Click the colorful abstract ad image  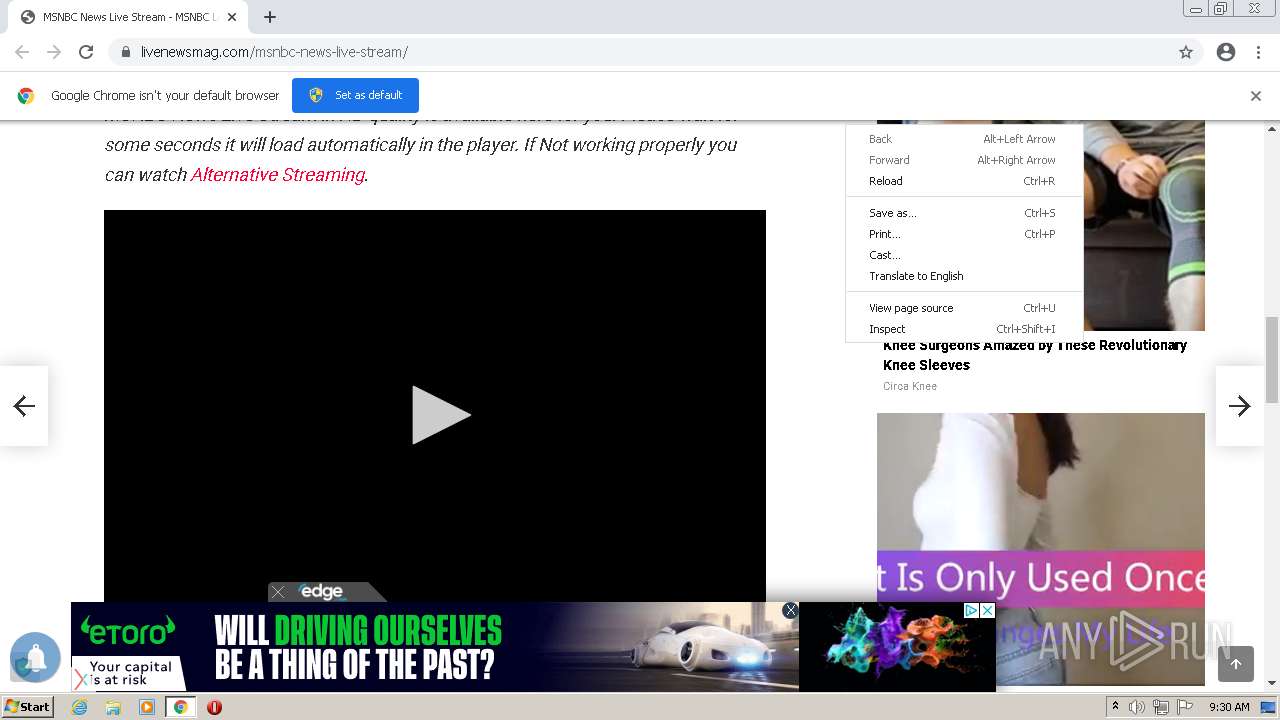click(x=897, y=646)
